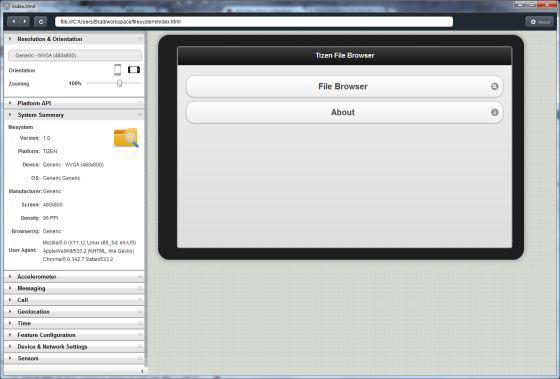Image resolution: width=560 pixels, height=379 pixels.
Task: Click the browser forward arrow icon
Action: [24, 21]
